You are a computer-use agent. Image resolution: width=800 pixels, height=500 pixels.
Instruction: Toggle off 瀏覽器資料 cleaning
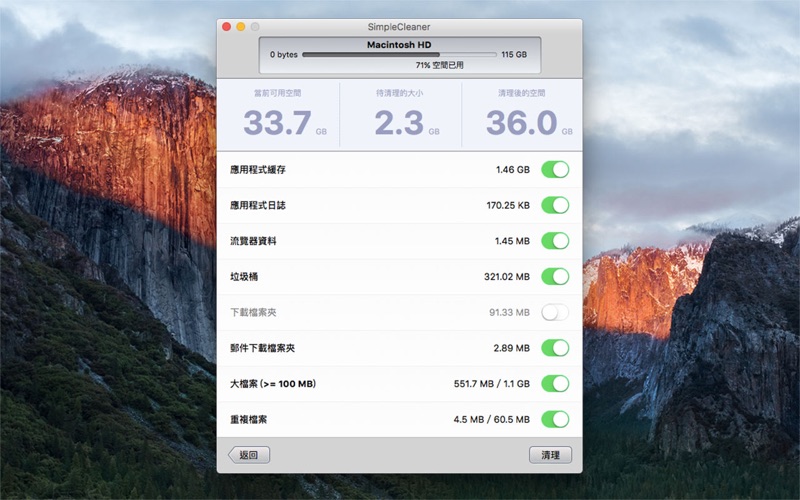point(555,241)
